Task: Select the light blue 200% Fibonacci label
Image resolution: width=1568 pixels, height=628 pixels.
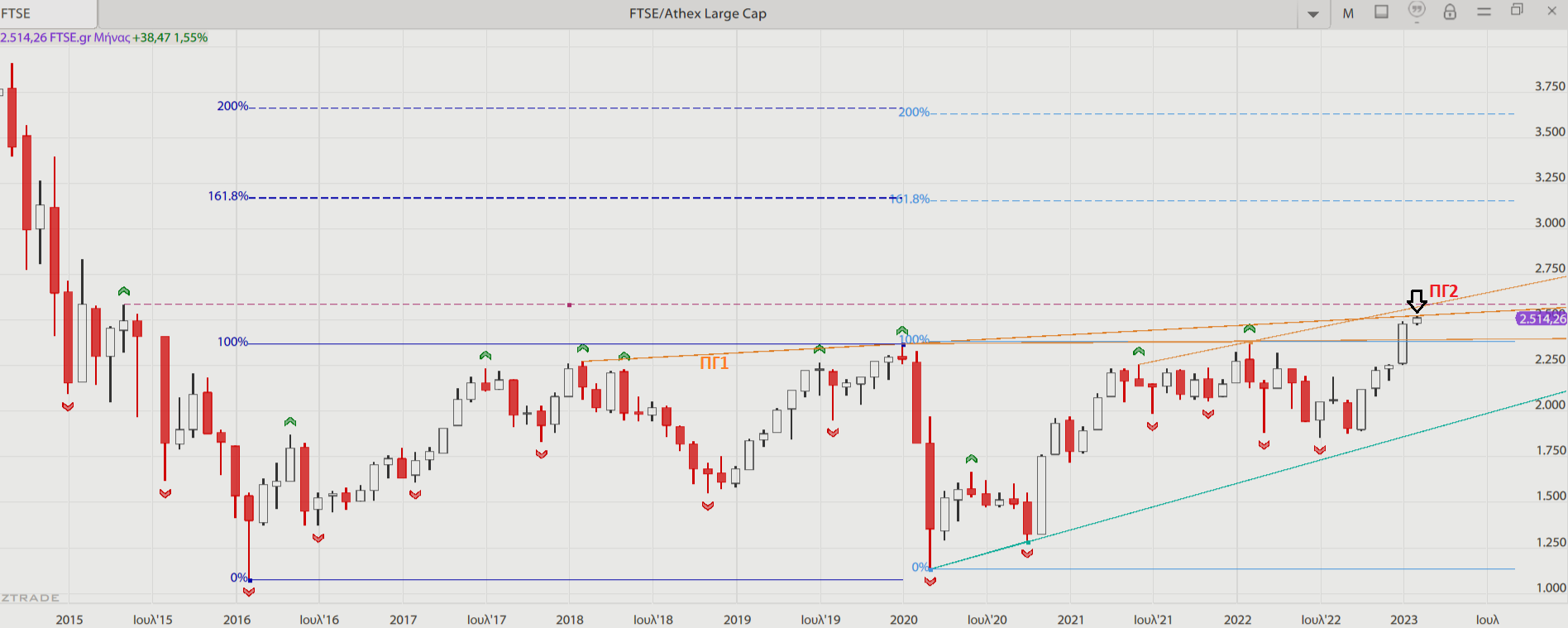Action: click(914, 112)
